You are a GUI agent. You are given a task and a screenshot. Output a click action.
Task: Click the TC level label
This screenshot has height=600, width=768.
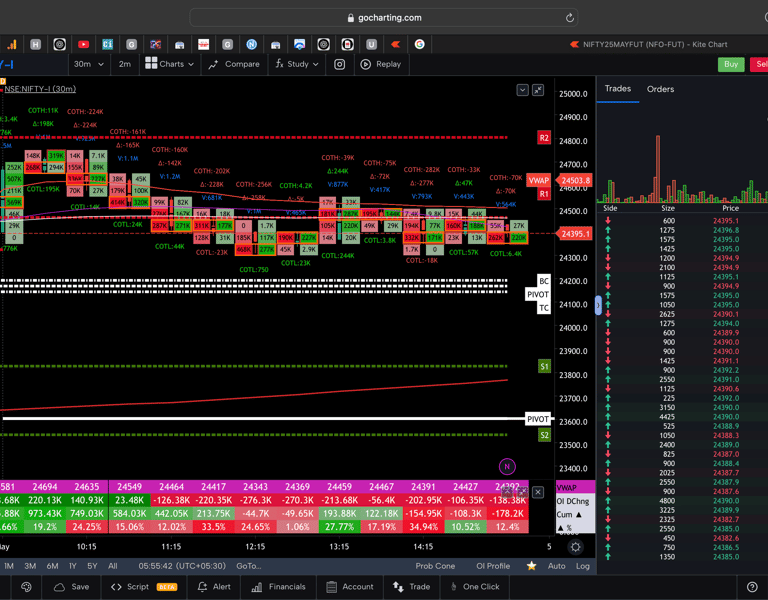[x=544, y=308]
